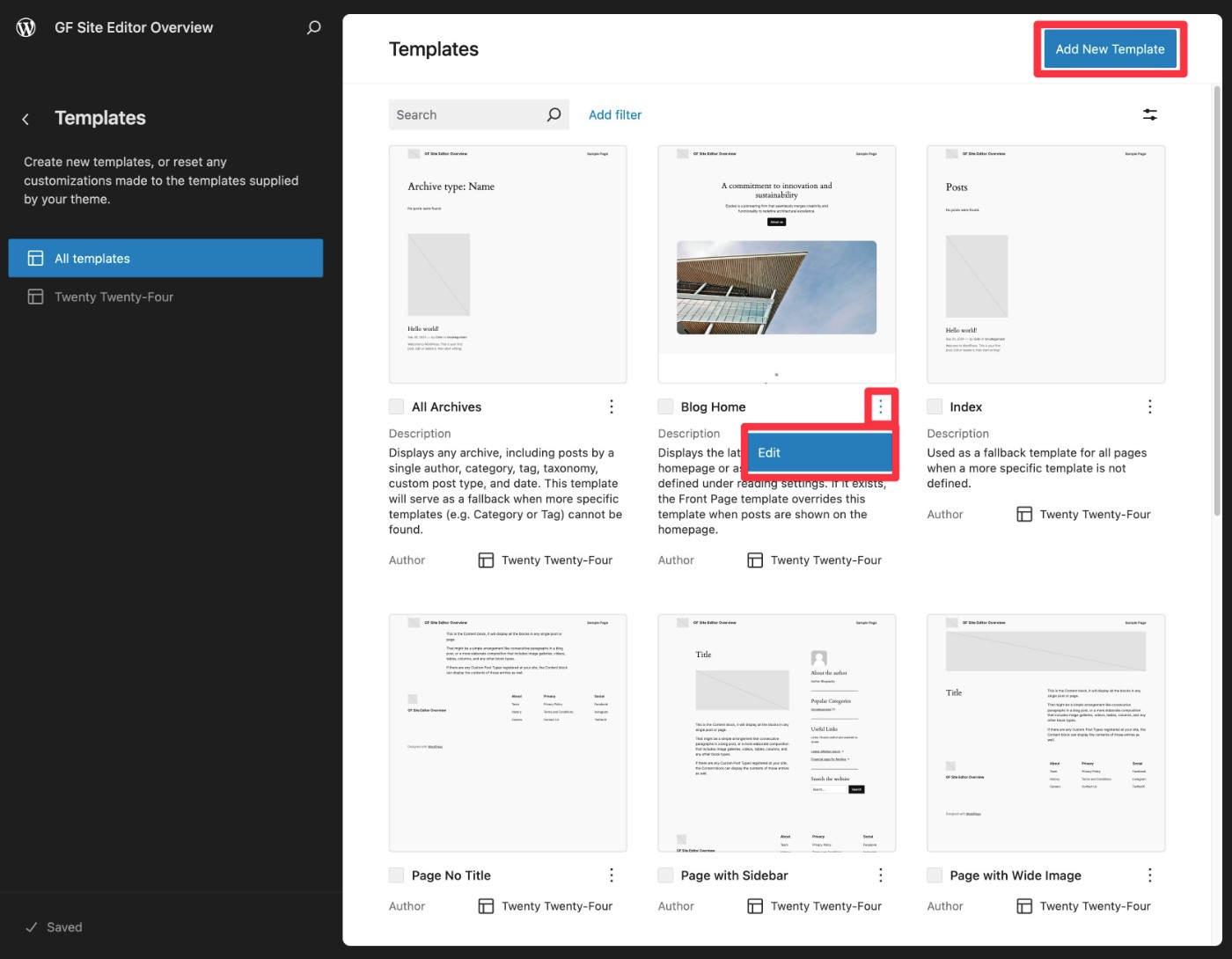
Task: Click the magnifier icon in Search field
Action: click(x=554, y=114)
